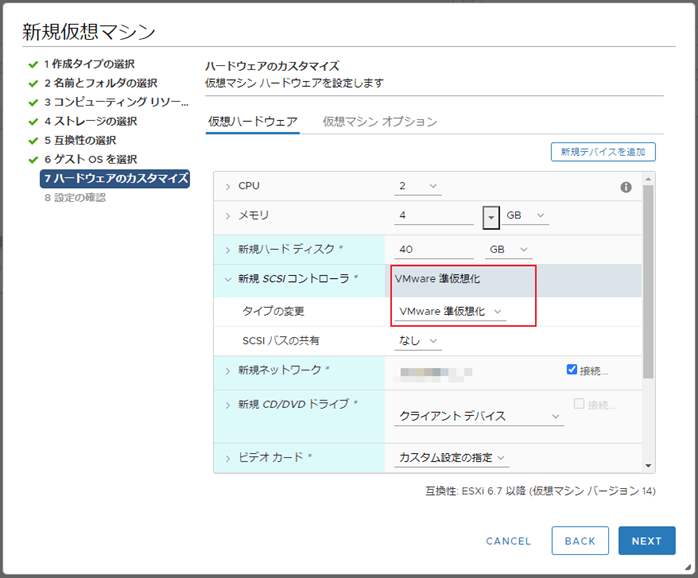Expand the メモリ row

click(228, 216)
